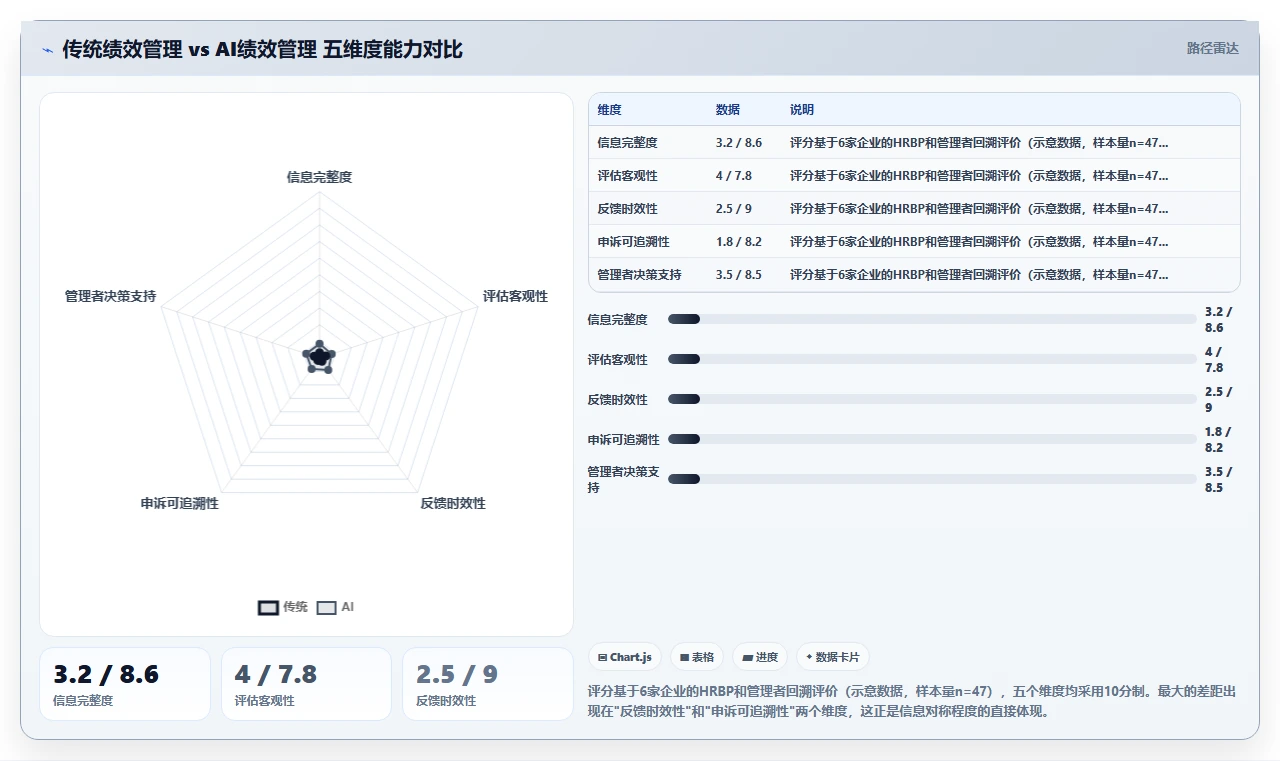Image resolution: width=1280 pixels, height=761 pixels.
Task: Click the dashboard title 五维度能力对比
Action: coord(393,49)
